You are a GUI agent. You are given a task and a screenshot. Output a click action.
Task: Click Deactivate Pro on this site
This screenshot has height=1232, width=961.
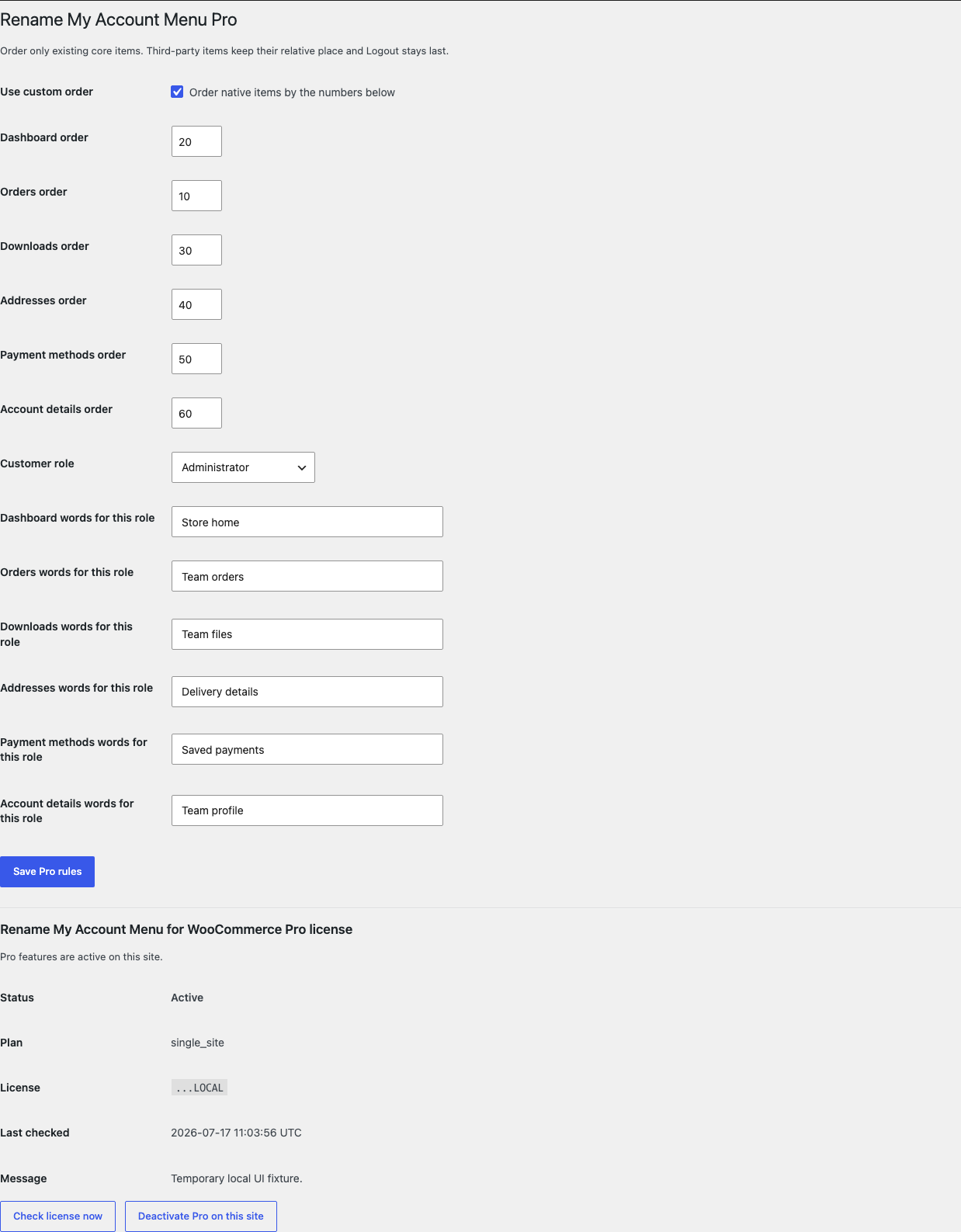coord(201,1216)
